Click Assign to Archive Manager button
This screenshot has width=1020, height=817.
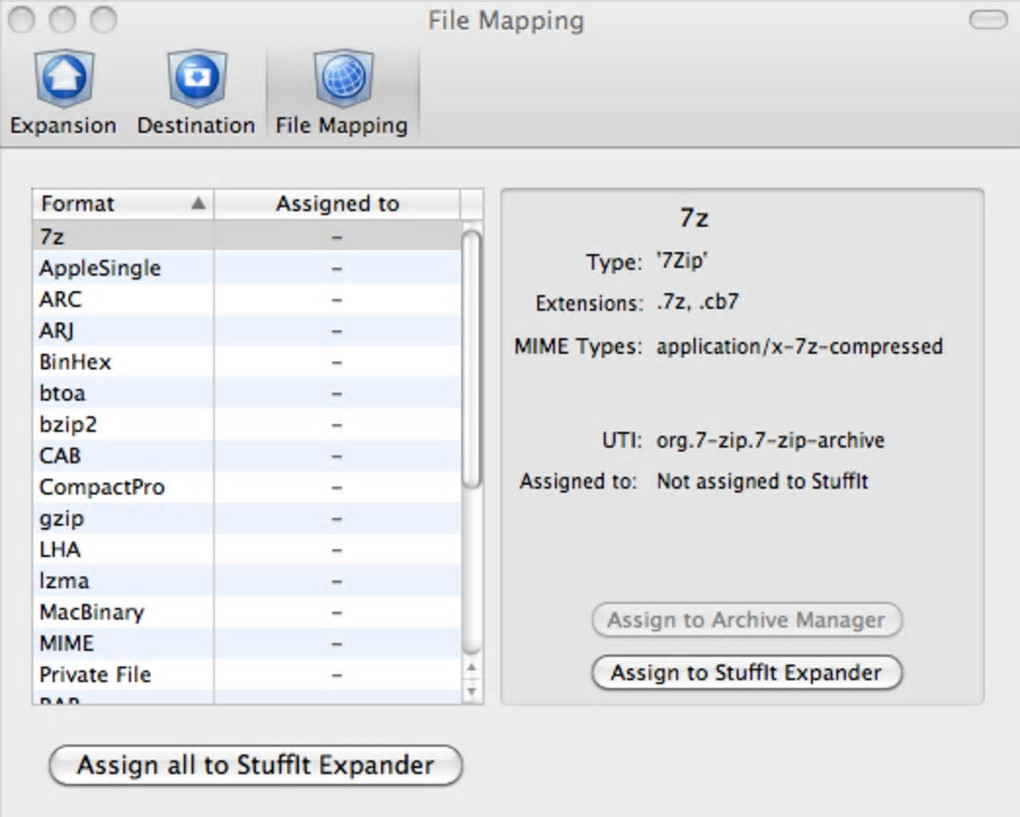747,620
